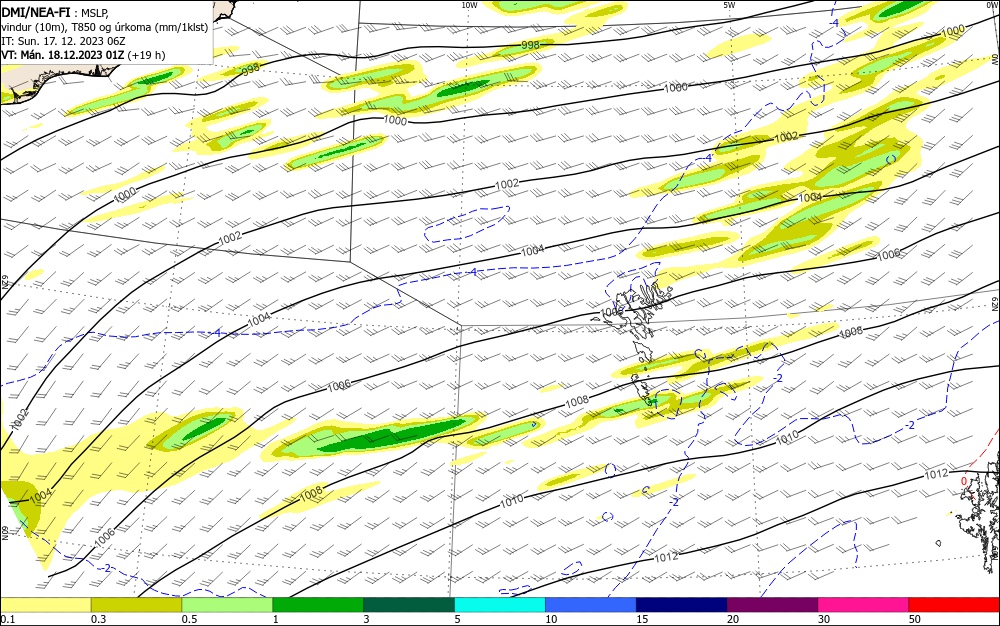Select the dark green legend block starting at 3

[409, 605]
